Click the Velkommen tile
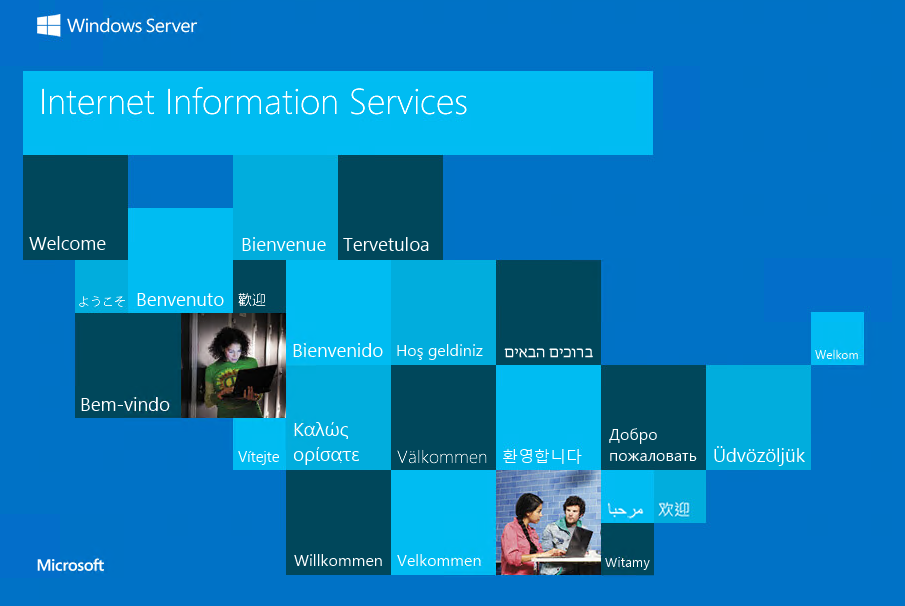 [x=443, y=523]
